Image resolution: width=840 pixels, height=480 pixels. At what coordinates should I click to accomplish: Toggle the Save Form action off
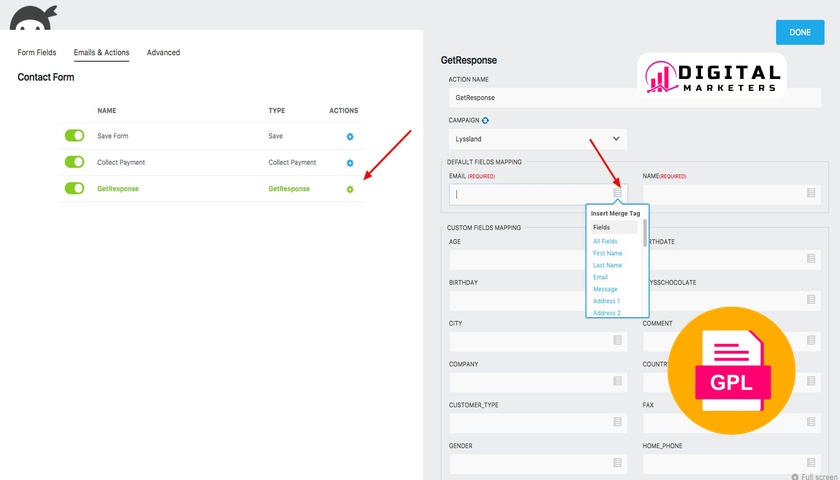(74, 136)
